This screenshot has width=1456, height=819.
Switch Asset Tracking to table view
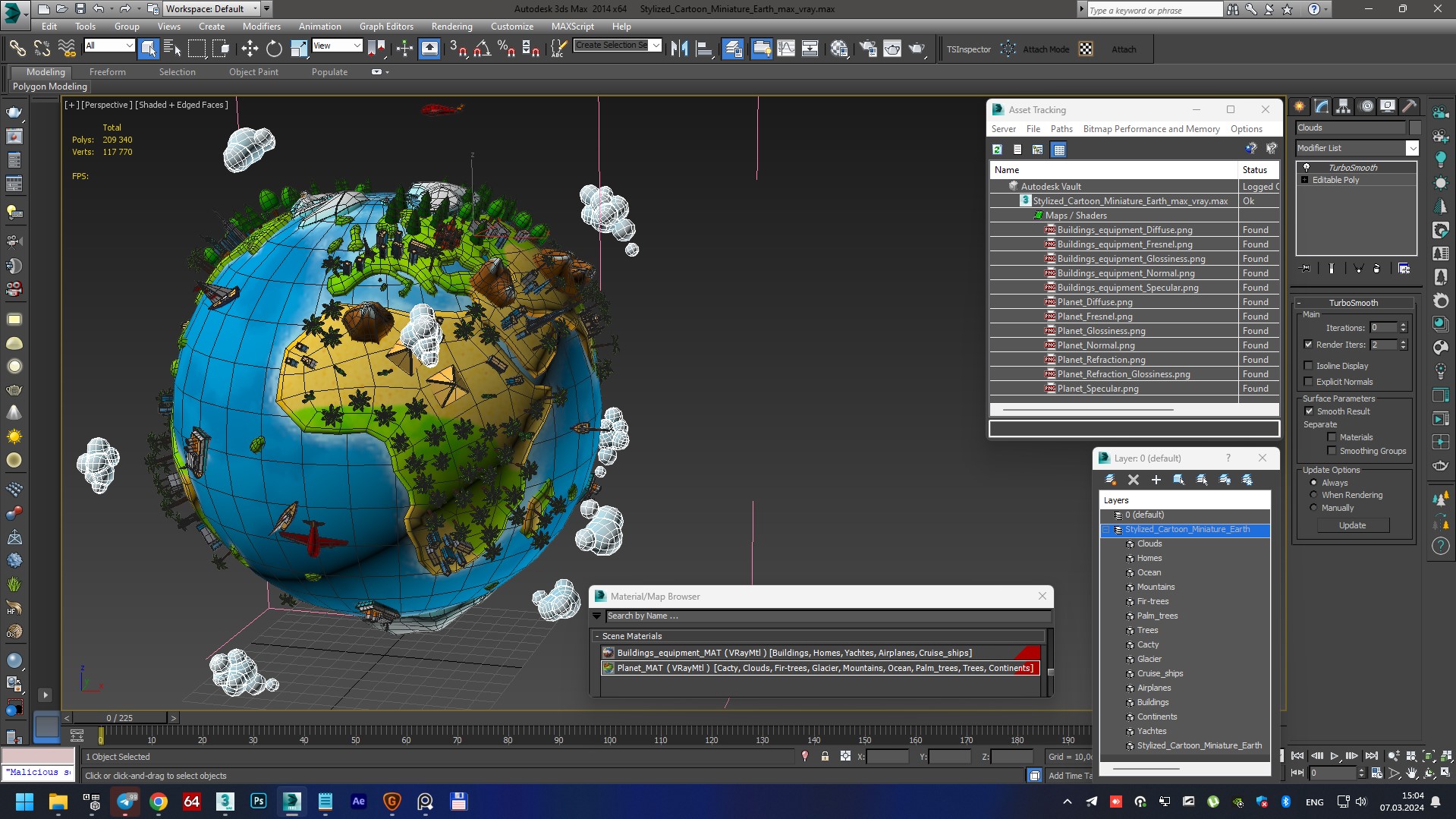pos(1059,150)
